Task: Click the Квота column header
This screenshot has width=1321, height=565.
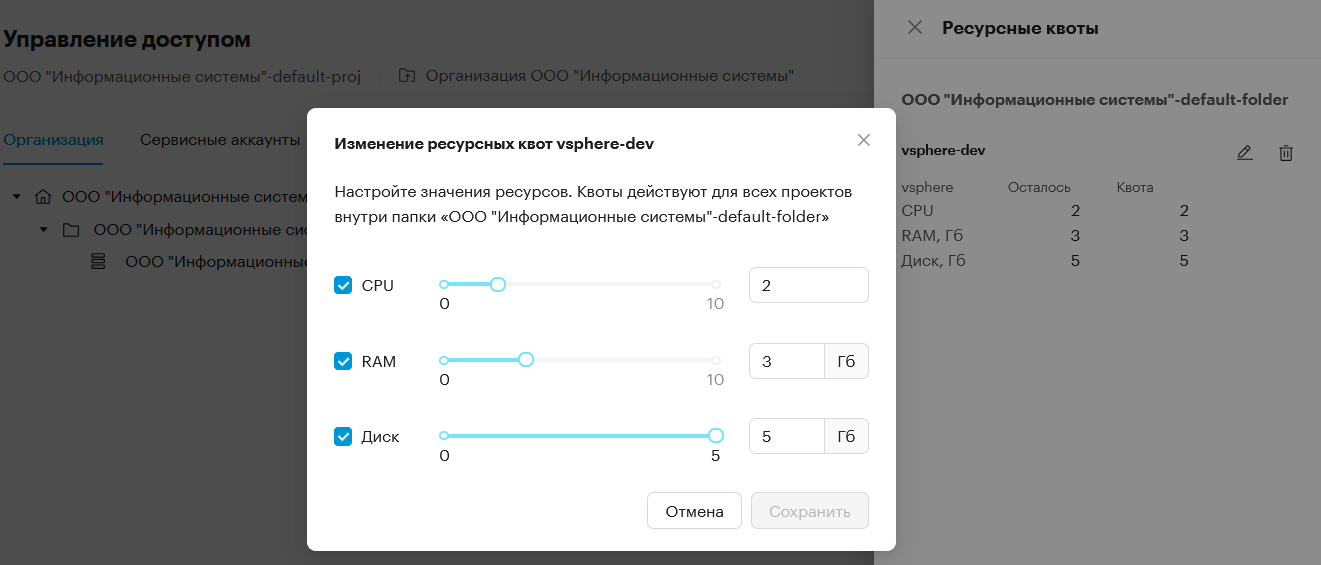Action: coord(1135,187)
